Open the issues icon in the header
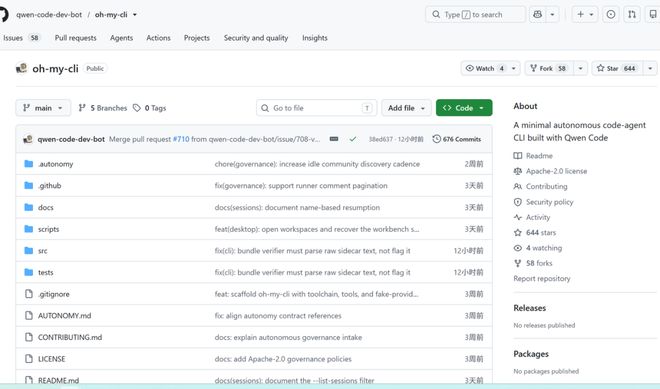 tap(611, 14)
